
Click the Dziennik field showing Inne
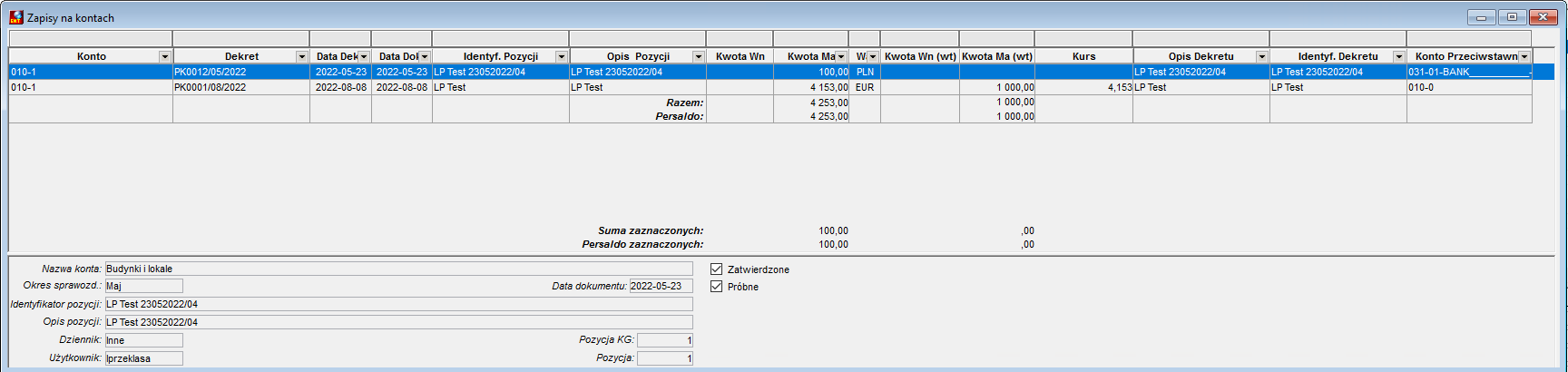click(x=143, y=340)
